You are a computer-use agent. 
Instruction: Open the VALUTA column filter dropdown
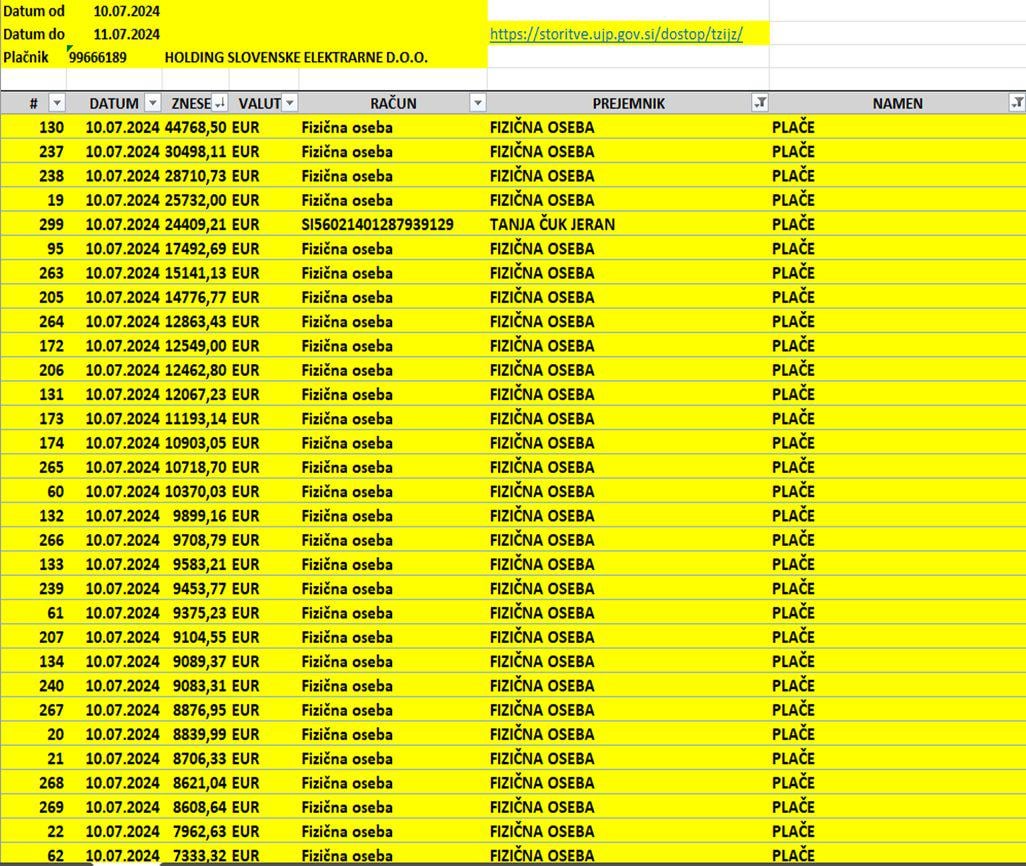290,103
